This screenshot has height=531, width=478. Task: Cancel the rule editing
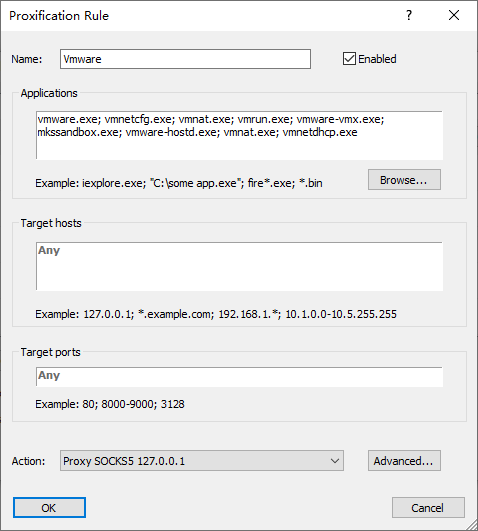coord(428,507)
